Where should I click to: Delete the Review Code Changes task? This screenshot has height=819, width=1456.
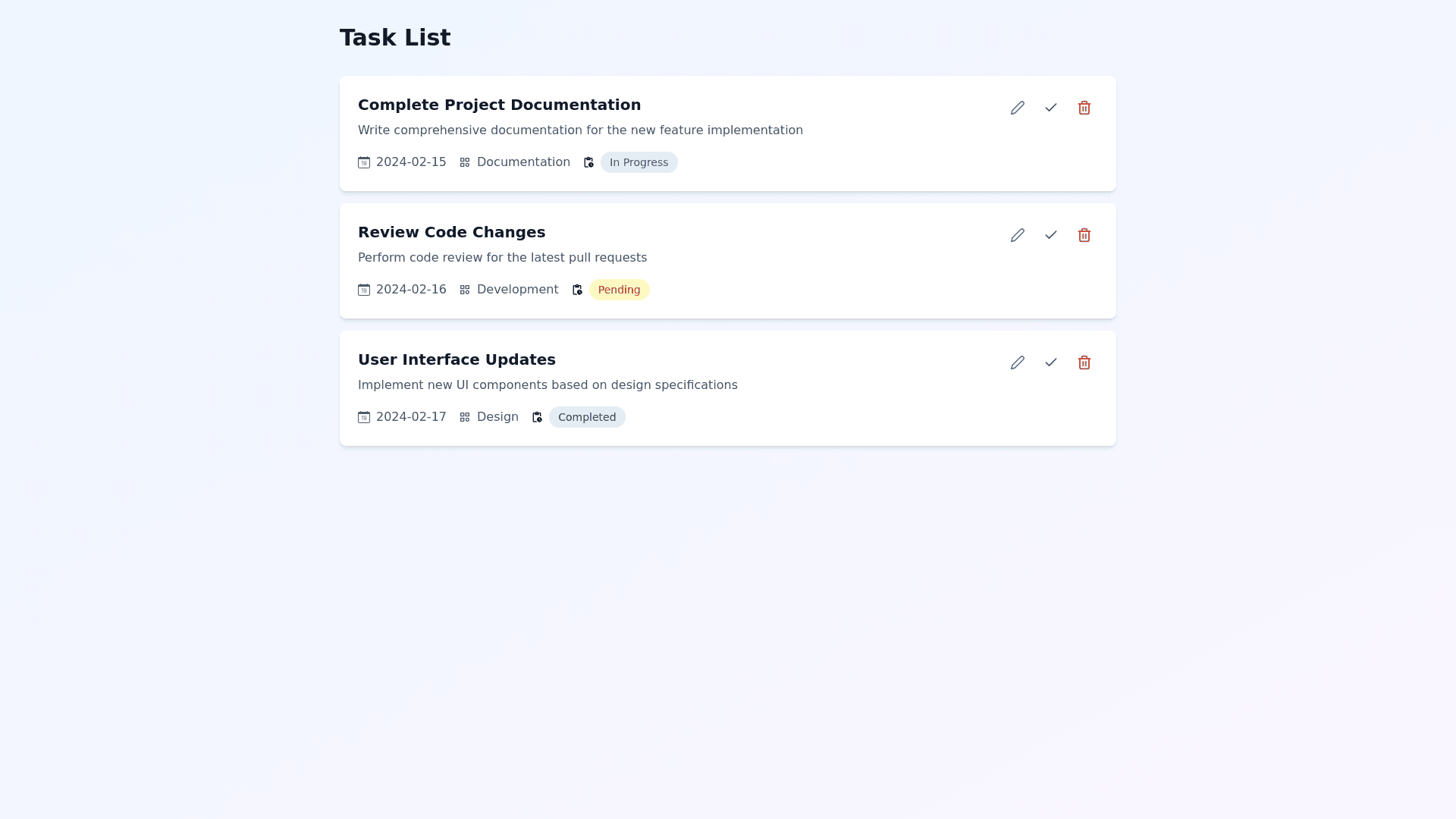point(1084,235)
